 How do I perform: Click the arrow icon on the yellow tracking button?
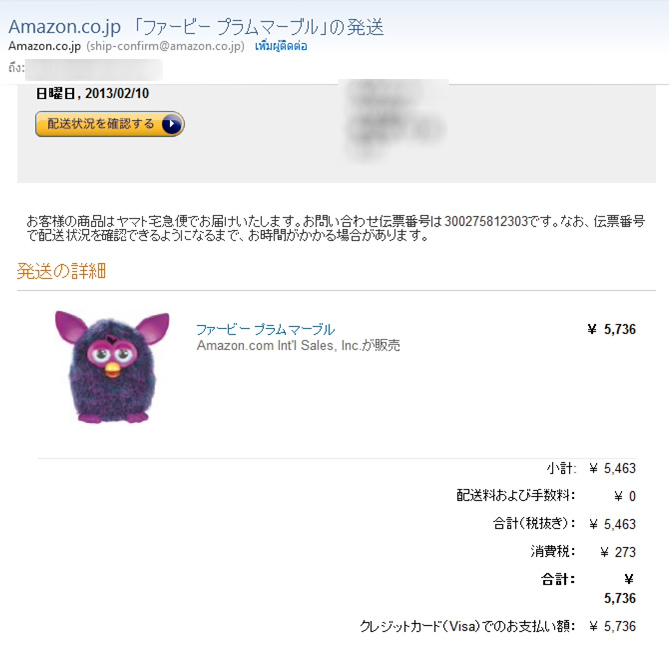(172, 124)
